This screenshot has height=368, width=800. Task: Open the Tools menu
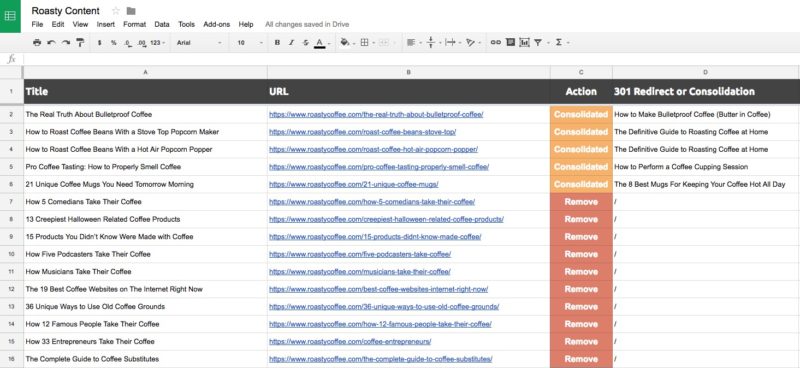click(186, 24)
